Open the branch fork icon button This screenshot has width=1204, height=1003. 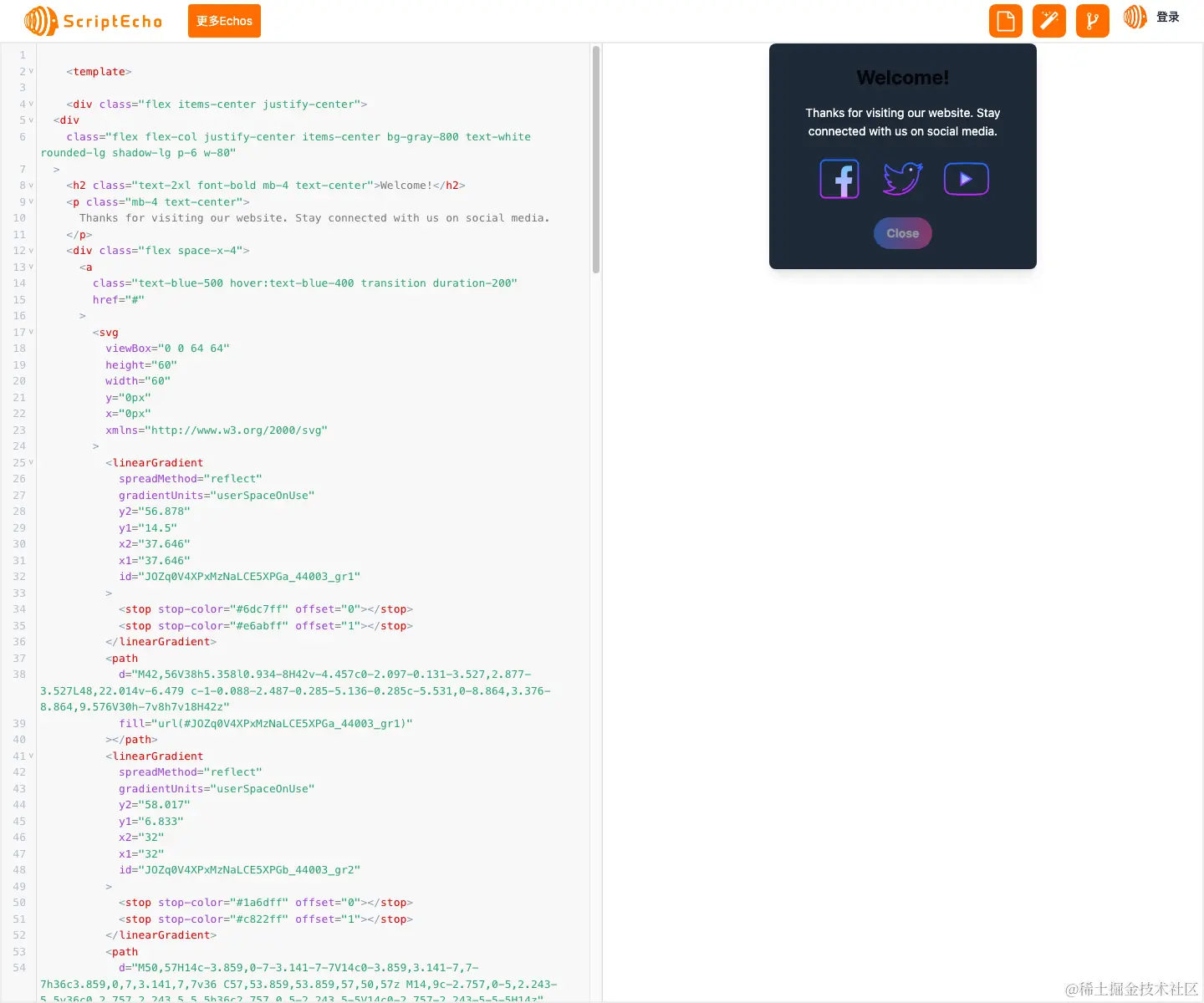[1093, 21]
